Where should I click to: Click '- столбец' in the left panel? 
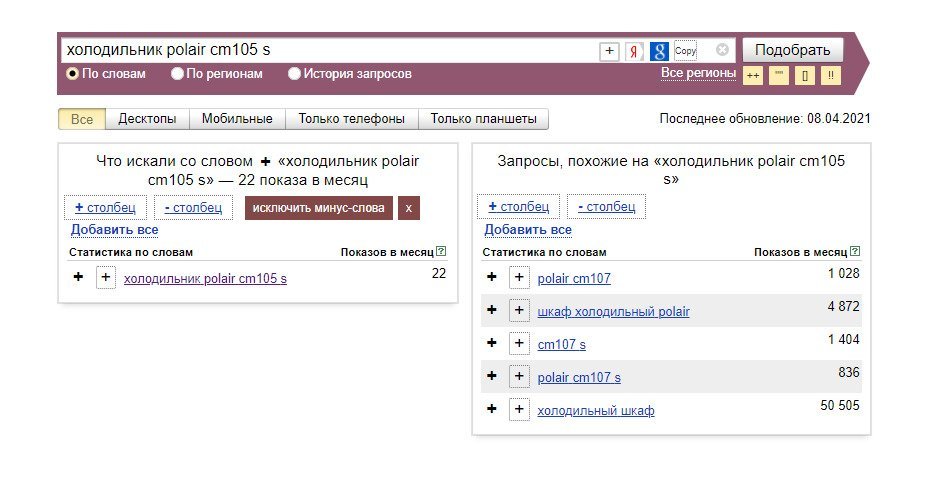point(193,207)
